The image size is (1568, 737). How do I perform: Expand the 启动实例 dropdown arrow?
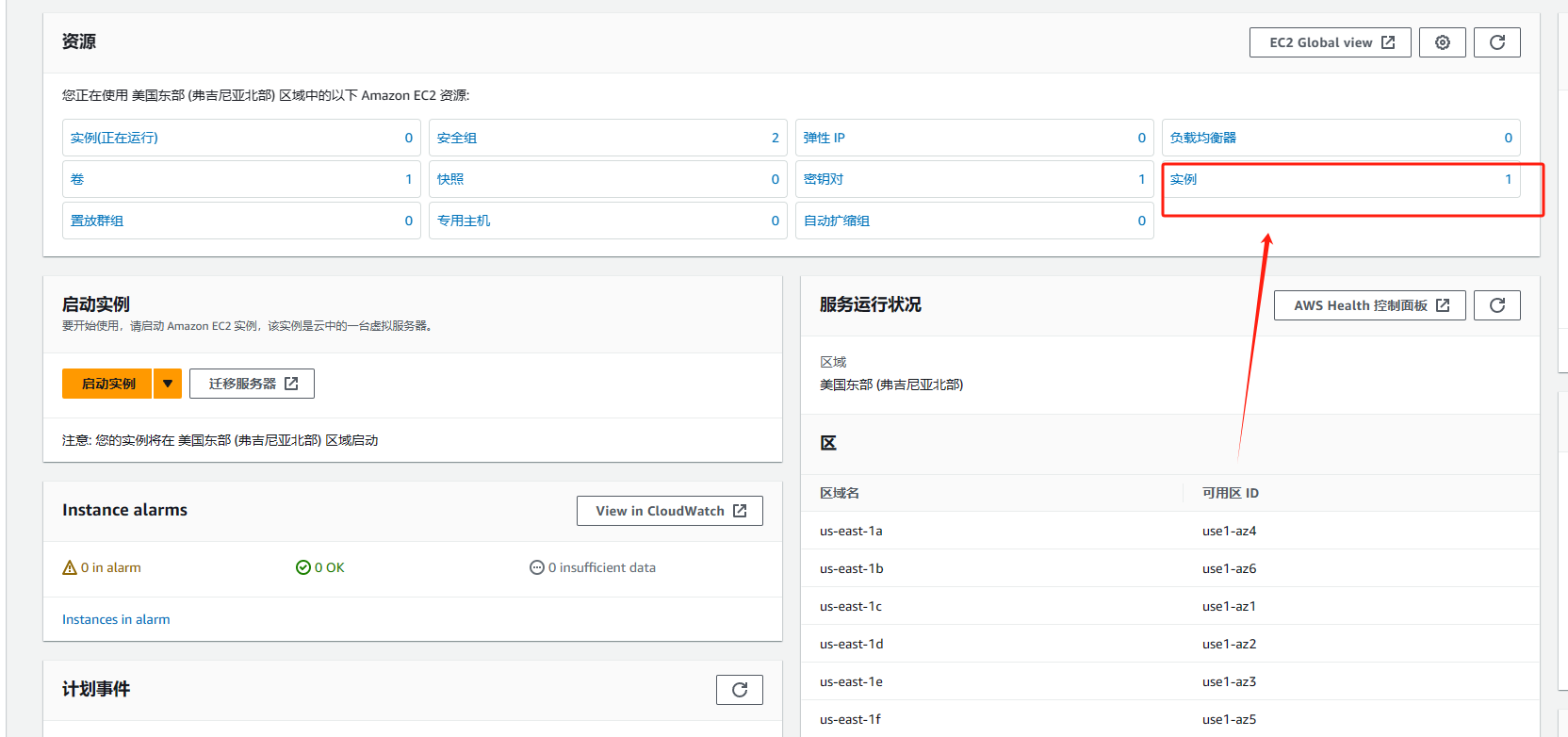point(168,384)
